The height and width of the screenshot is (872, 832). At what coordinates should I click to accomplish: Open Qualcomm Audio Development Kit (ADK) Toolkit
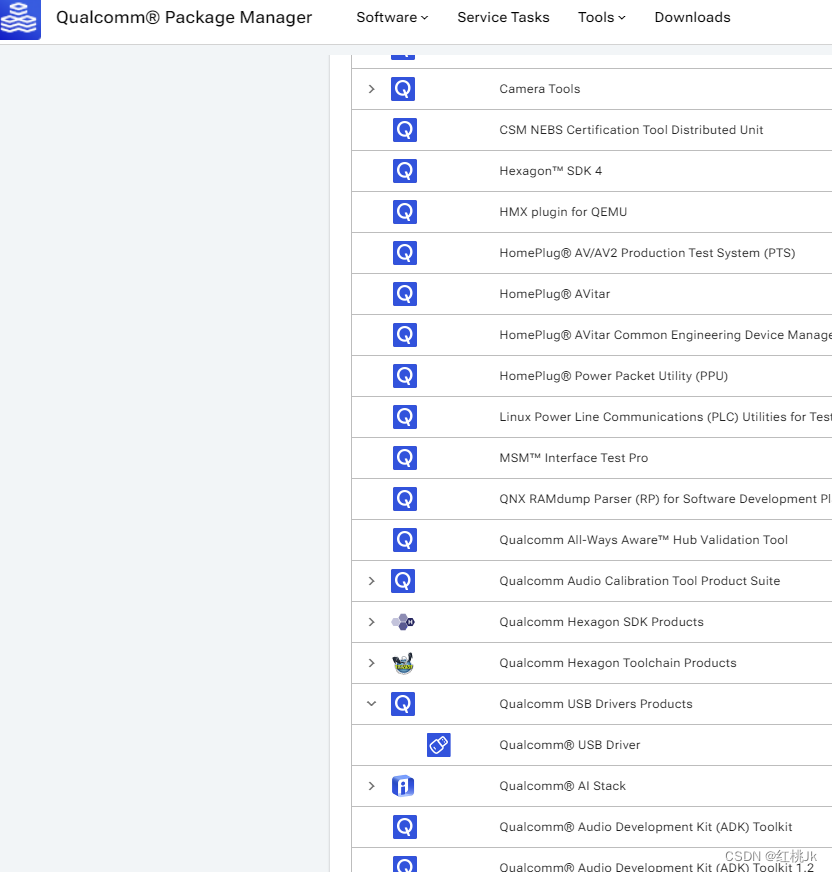pyautogui.click(x=646, y=827)
